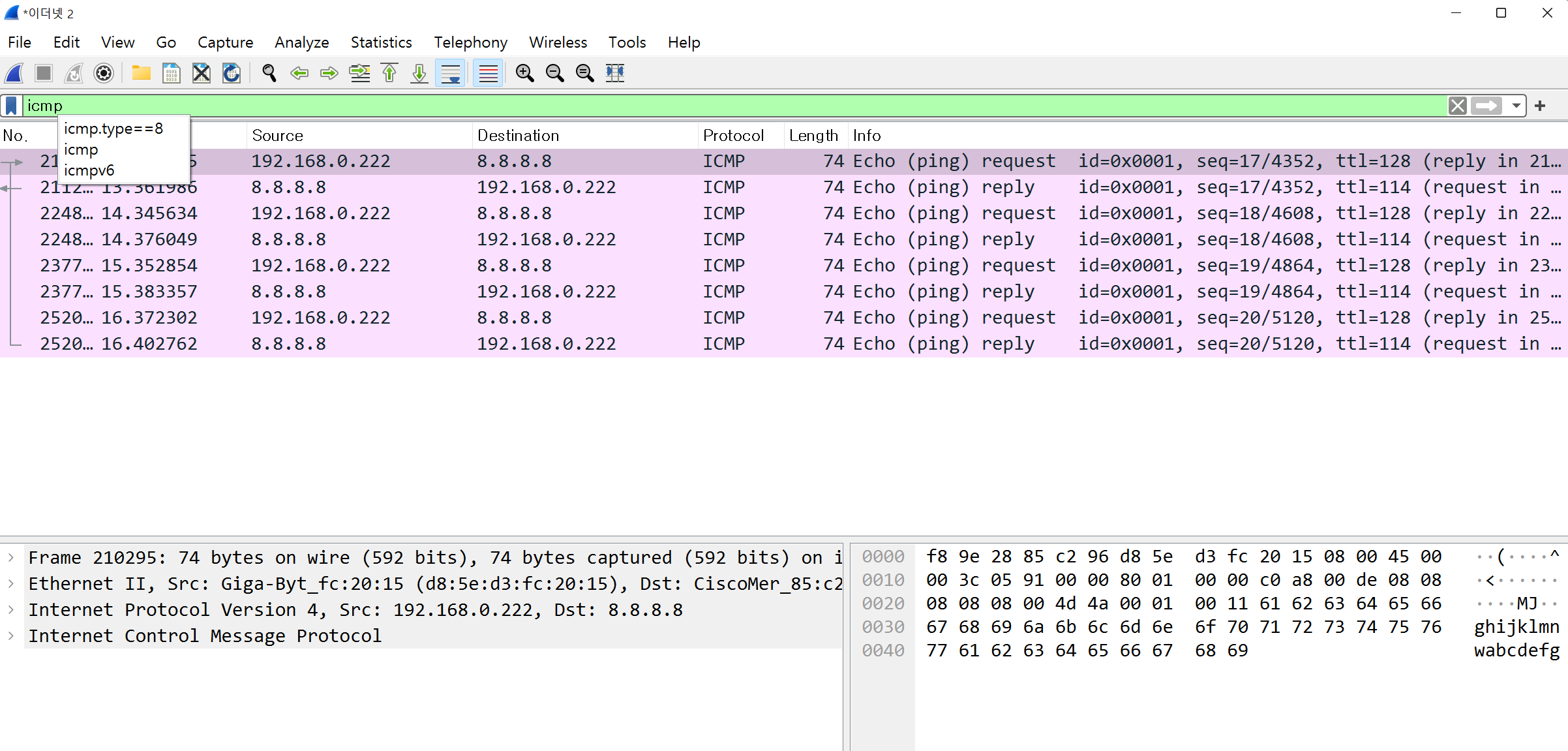Expand the Ethernet II details row
Viewport: 1568px width, 751px height.
(11, 584)
